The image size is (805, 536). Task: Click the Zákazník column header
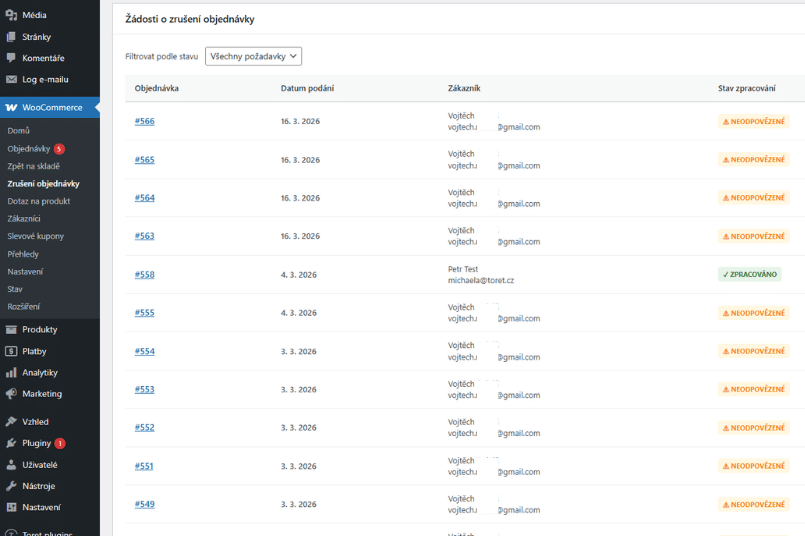point(464,88)
